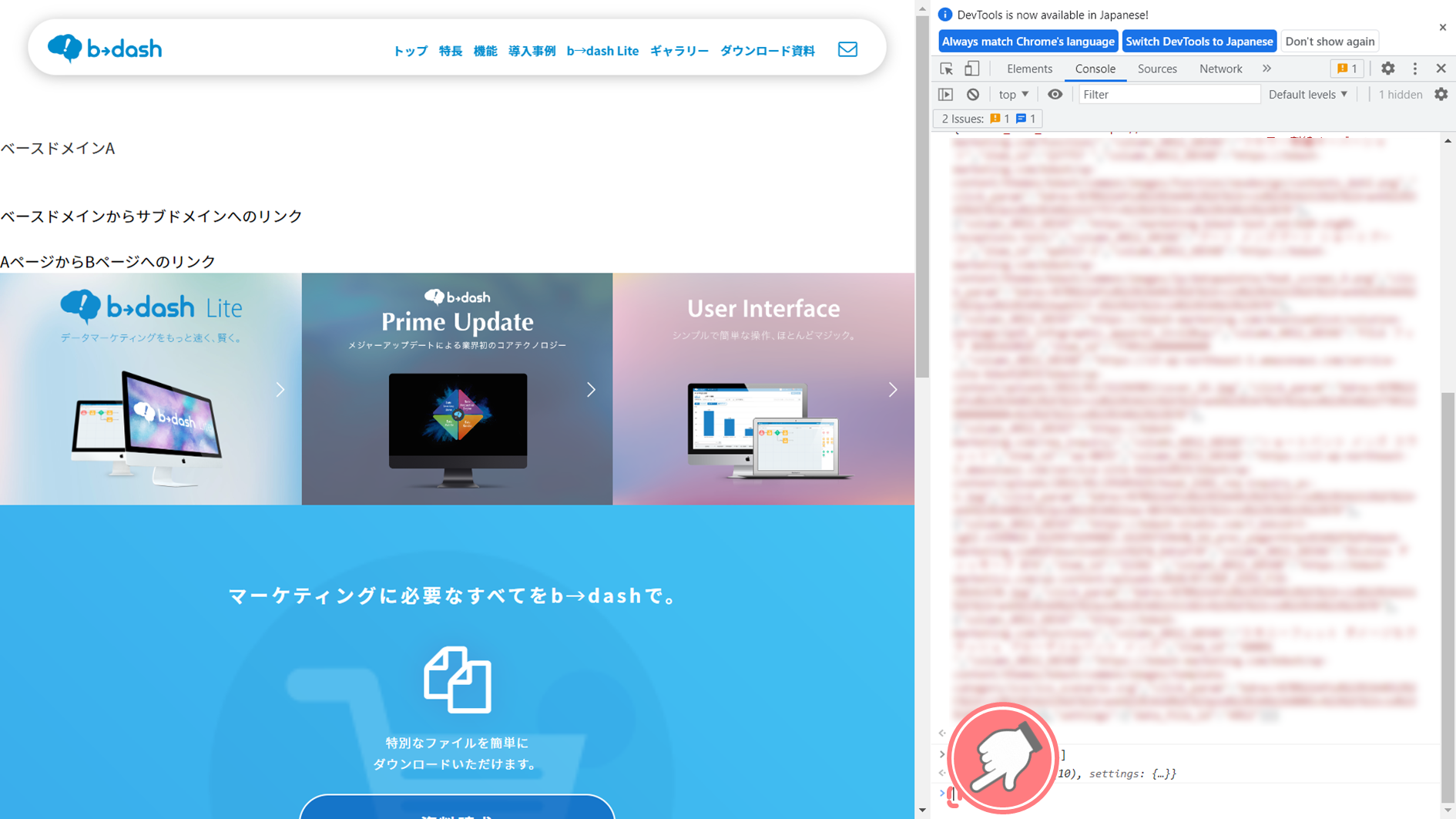Expand the console result settings object row

[1117, 774]
